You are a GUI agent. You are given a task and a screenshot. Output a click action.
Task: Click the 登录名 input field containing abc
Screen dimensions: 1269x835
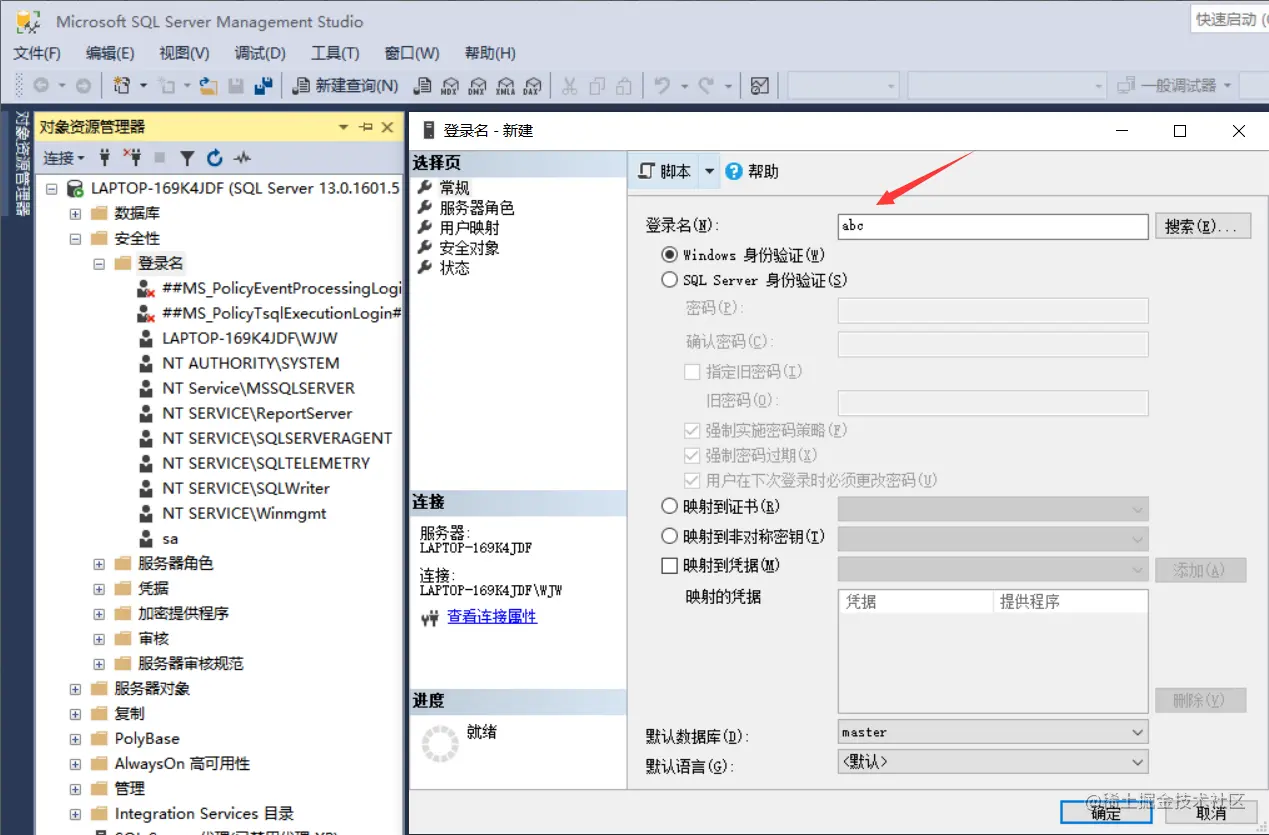[x=992, y=226]
